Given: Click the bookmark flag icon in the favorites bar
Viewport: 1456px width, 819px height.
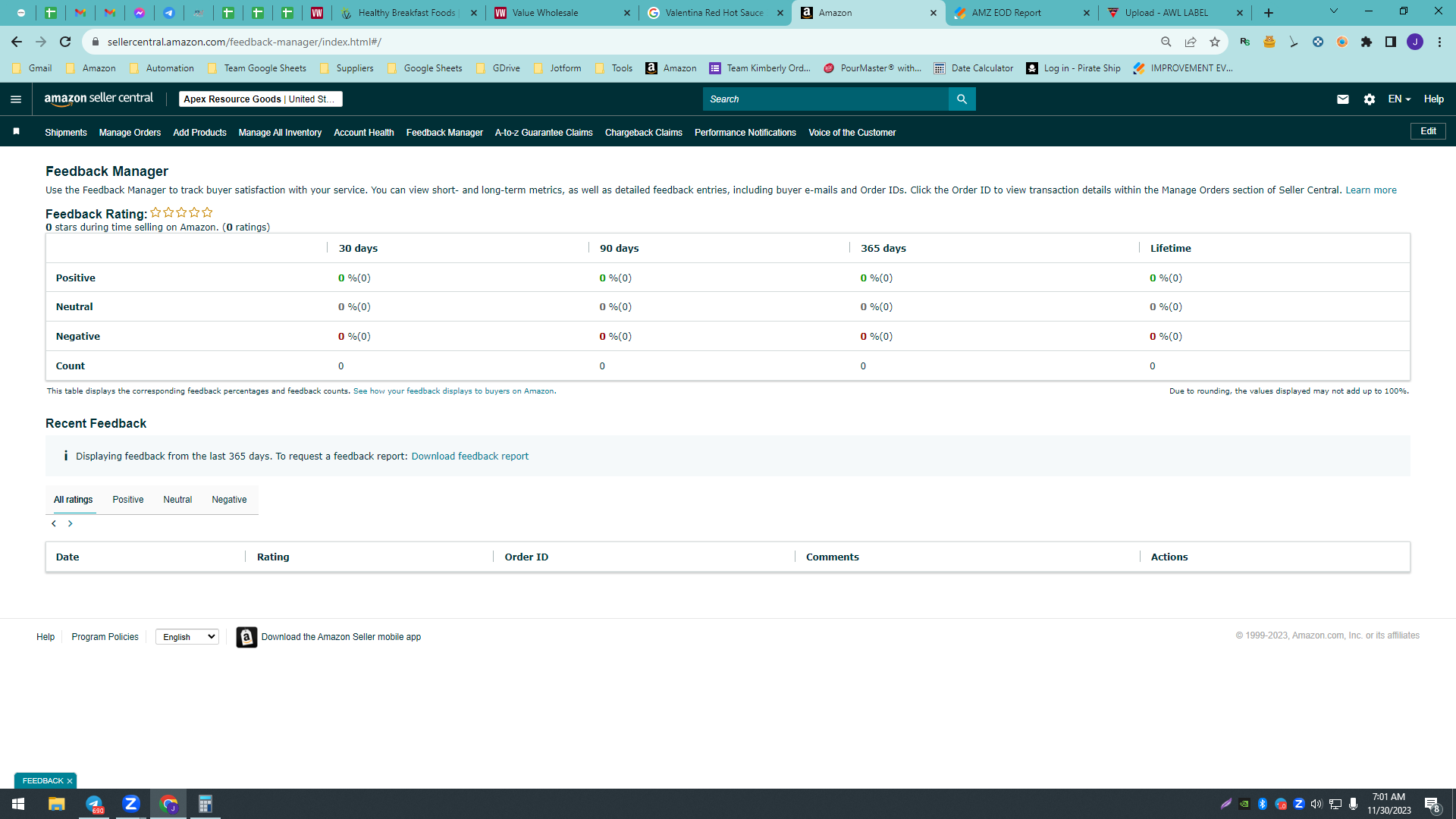Looking at the screenshot, I should pyautogui.click(x=17, y=132).
